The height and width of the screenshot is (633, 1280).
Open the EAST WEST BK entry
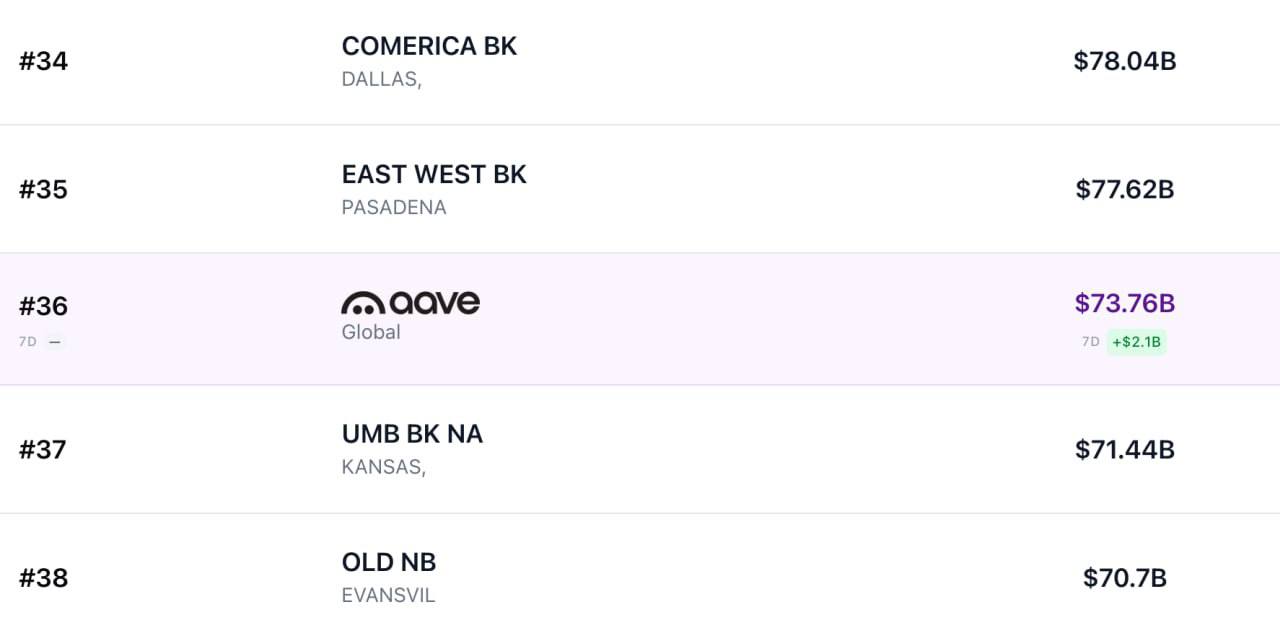(434, 174)
